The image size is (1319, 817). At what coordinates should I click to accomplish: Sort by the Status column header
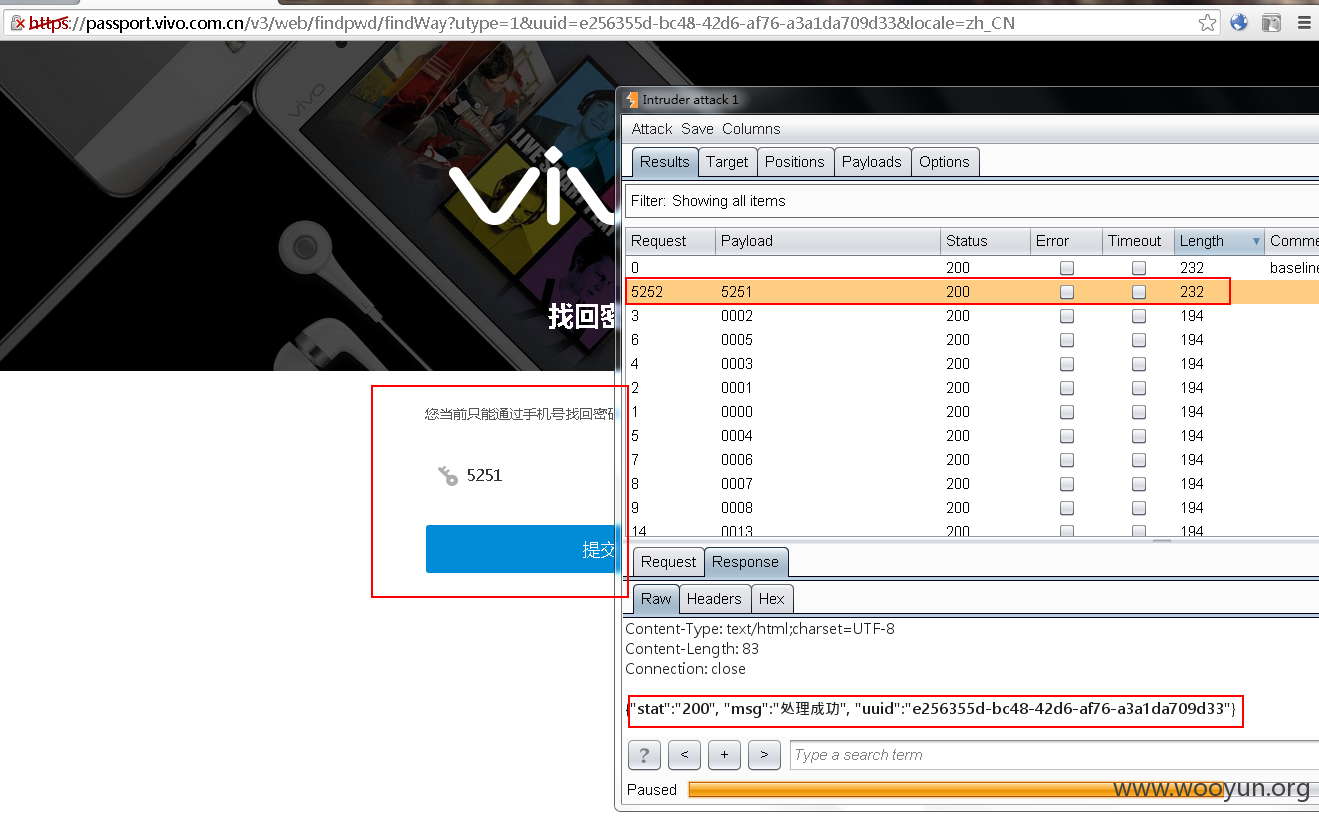[x=986, y=241]
